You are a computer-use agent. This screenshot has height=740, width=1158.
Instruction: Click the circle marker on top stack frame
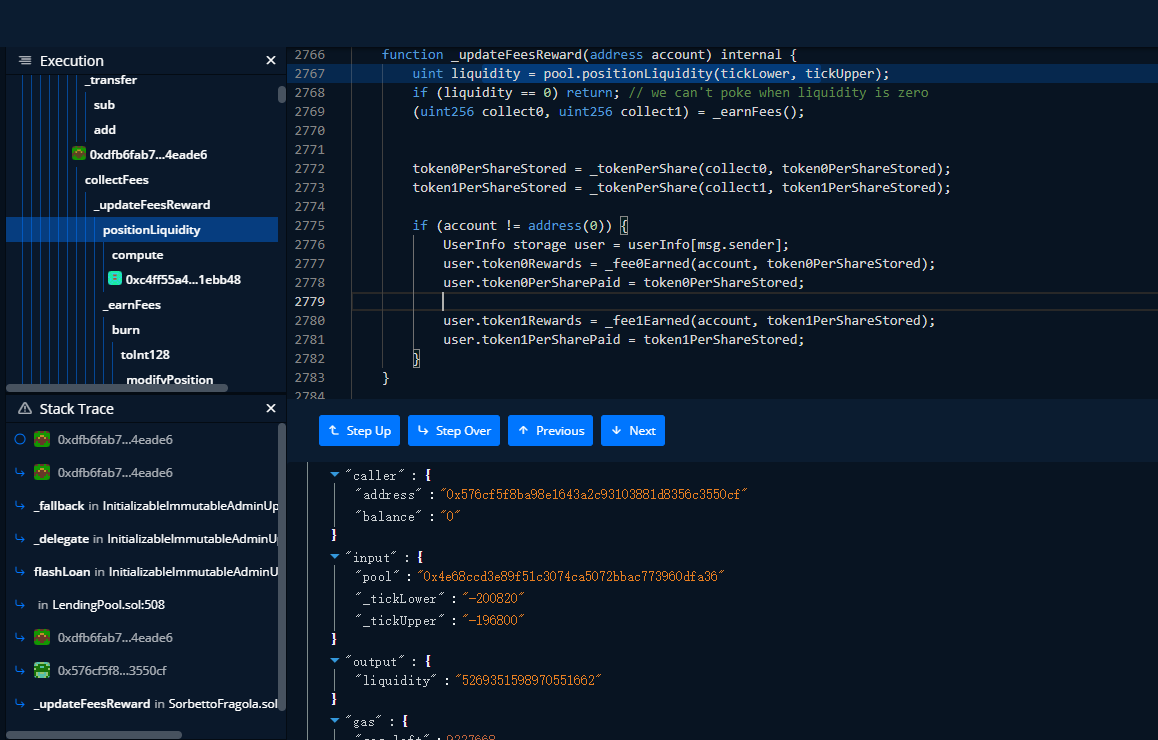pos(20,439)
